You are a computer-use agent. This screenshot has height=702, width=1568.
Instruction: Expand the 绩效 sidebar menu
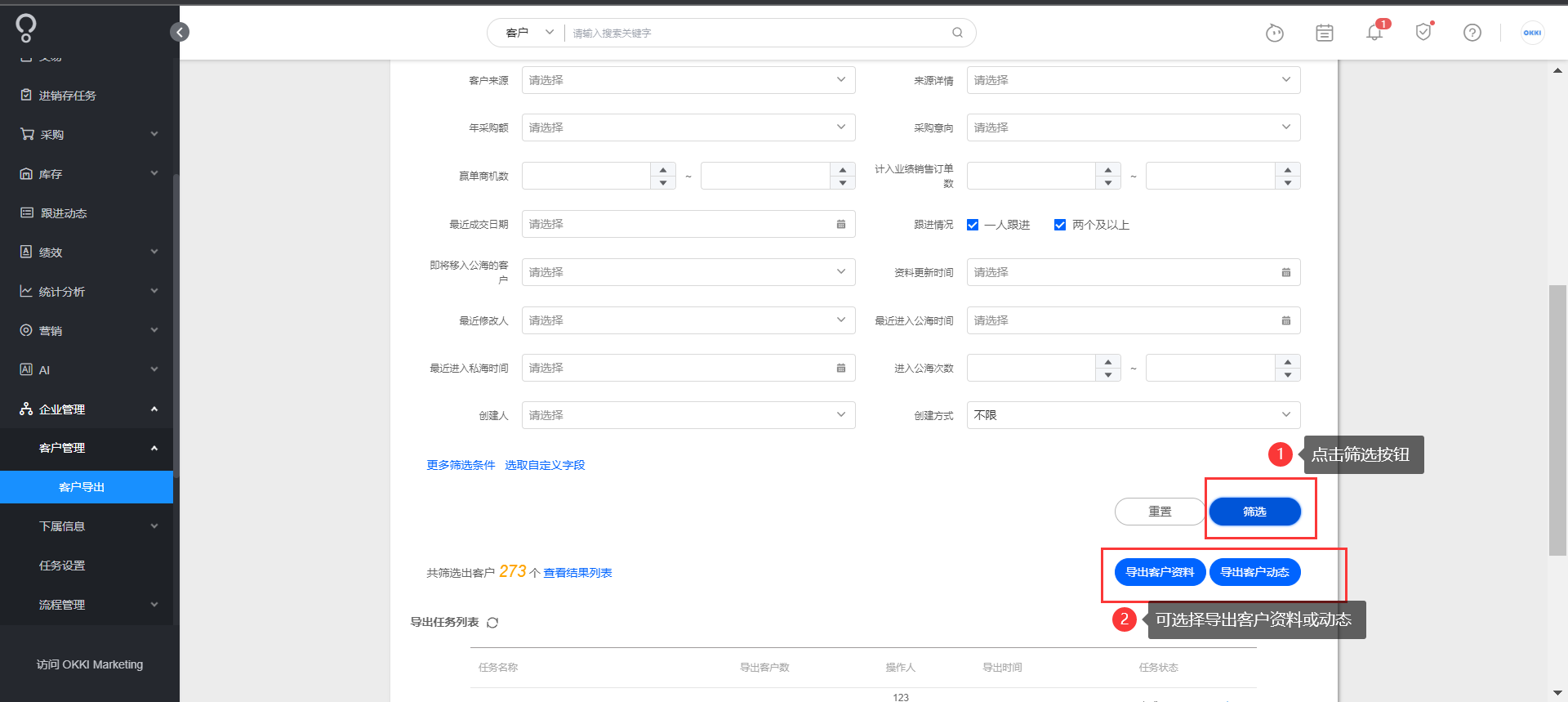87,253
